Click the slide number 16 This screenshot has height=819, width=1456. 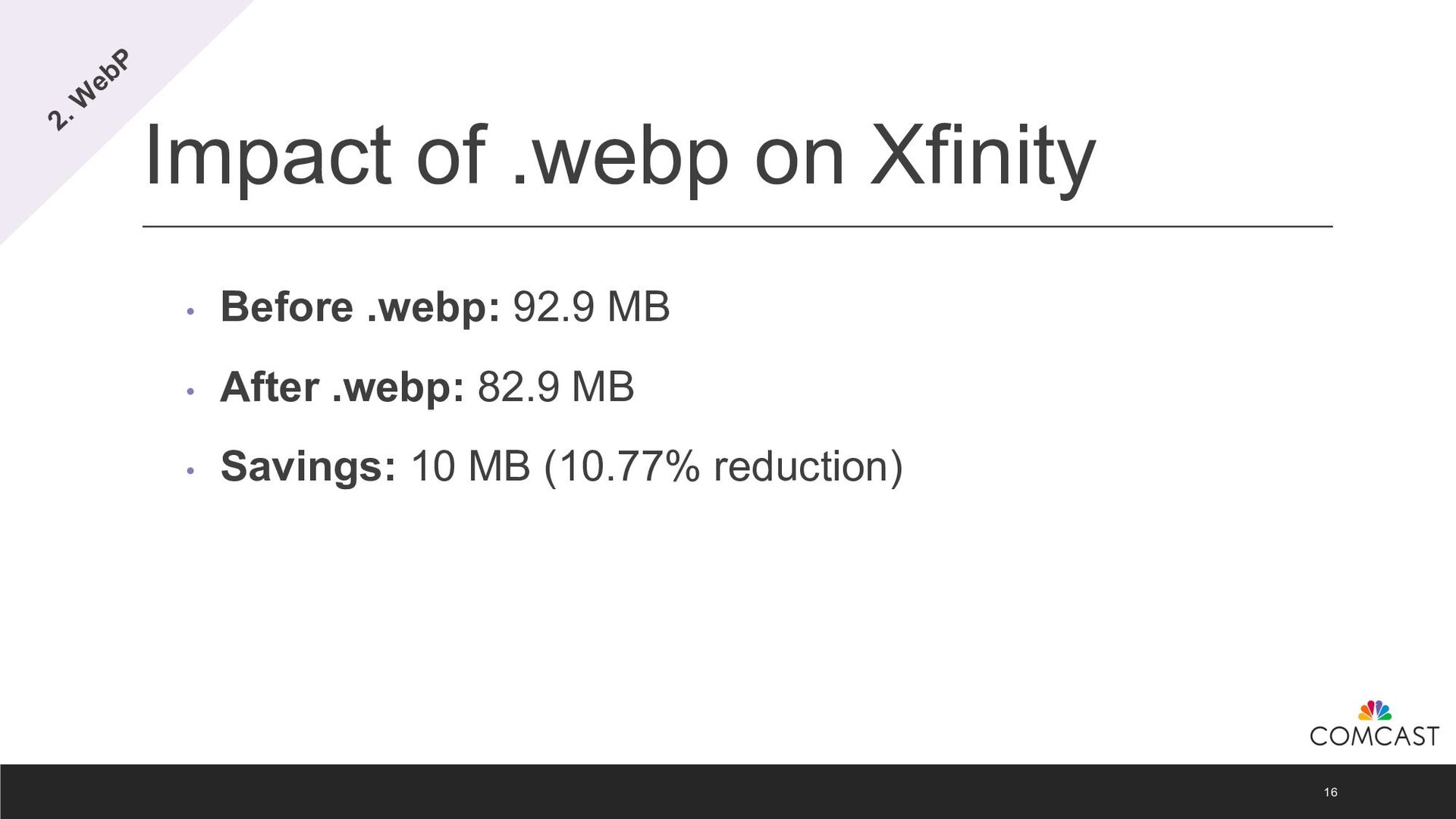coord(1330,792)
